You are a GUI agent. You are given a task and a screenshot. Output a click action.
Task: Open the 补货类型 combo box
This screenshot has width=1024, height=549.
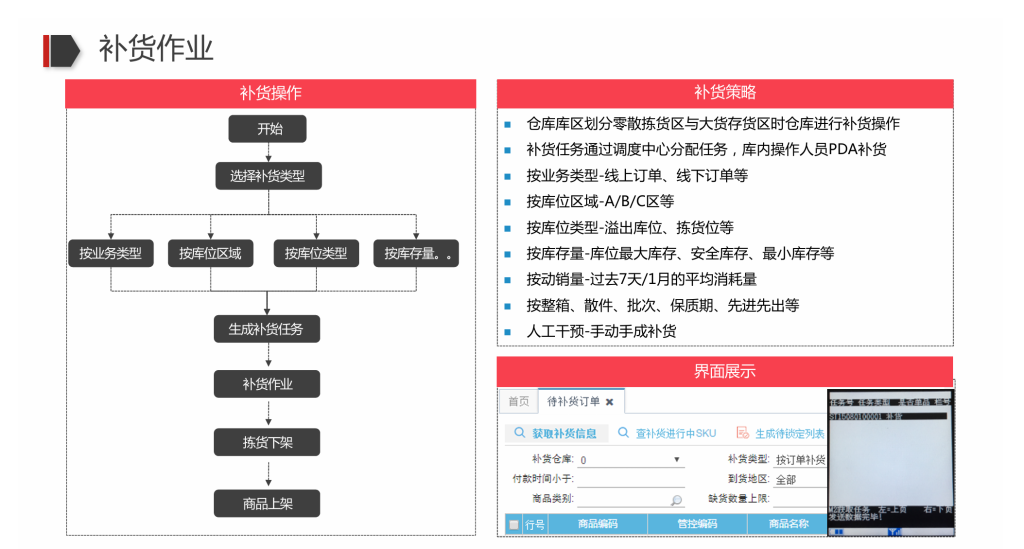[800, 460]
